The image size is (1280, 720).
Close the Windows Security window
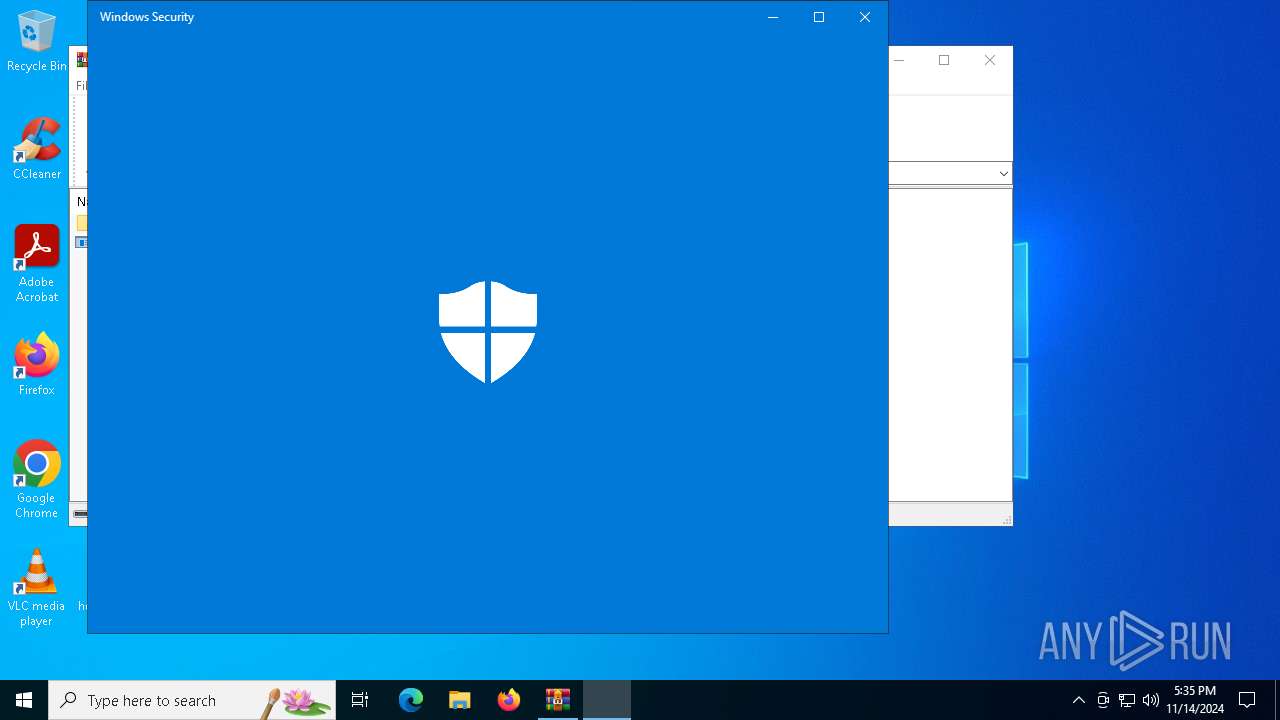coord(865,17)
